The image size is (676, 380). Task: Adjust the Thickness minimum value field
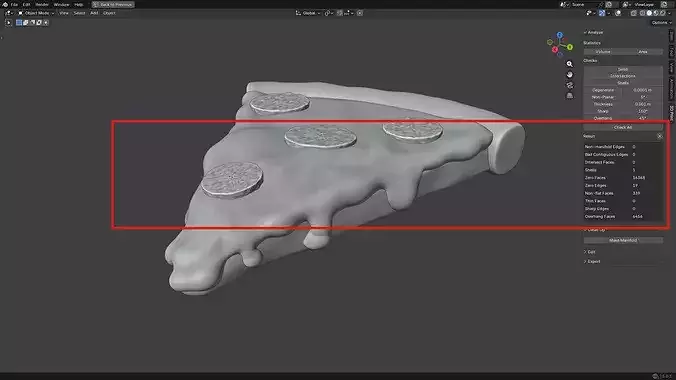pos(643,104)
